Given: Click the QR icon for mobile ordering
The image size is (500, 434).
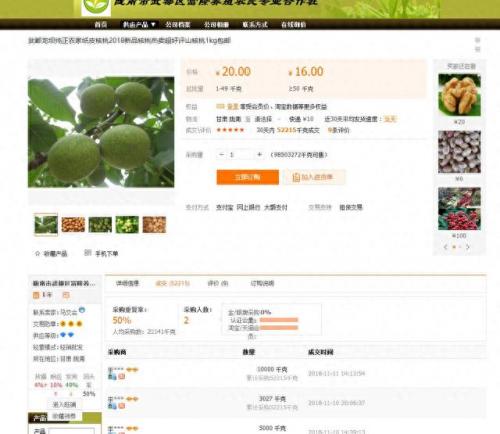Looking at the screenshot, I should [88, 253].
